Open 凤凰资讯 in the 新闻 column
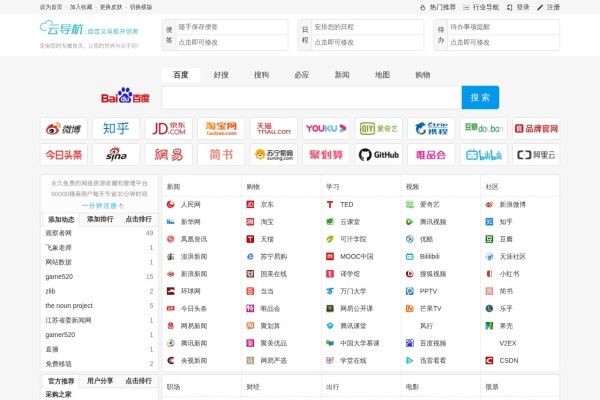600x400 pixels. click(194, 239)
